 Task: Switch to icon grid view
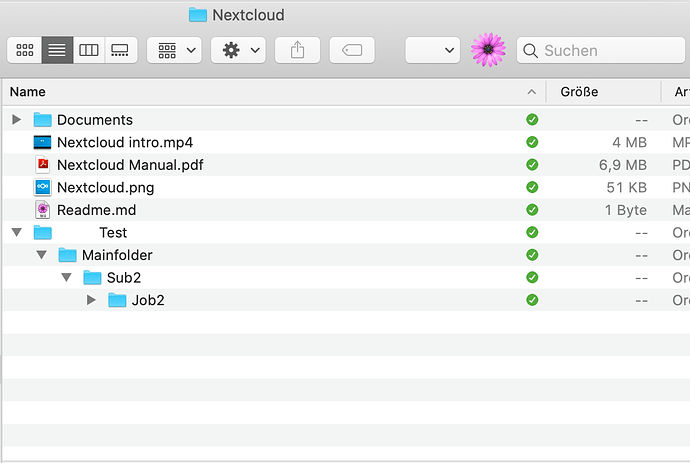coord(25,50)
